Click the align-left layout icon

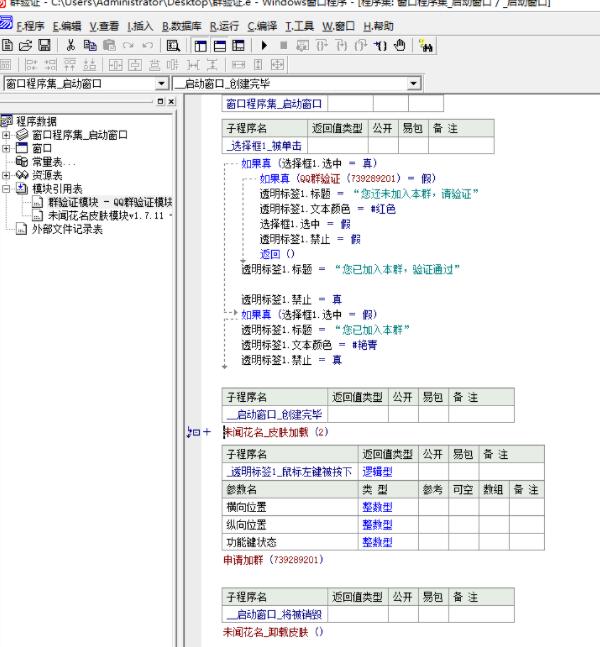tap(31, 65)
